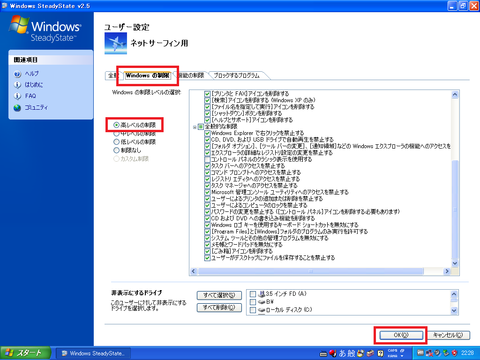Click the B¥ drive icon

click(262, 302)
